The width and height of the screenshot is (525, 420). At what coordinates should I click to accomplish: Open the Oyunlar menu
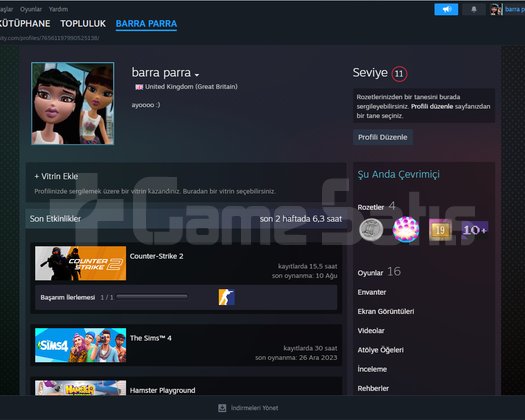coord(31,9)
